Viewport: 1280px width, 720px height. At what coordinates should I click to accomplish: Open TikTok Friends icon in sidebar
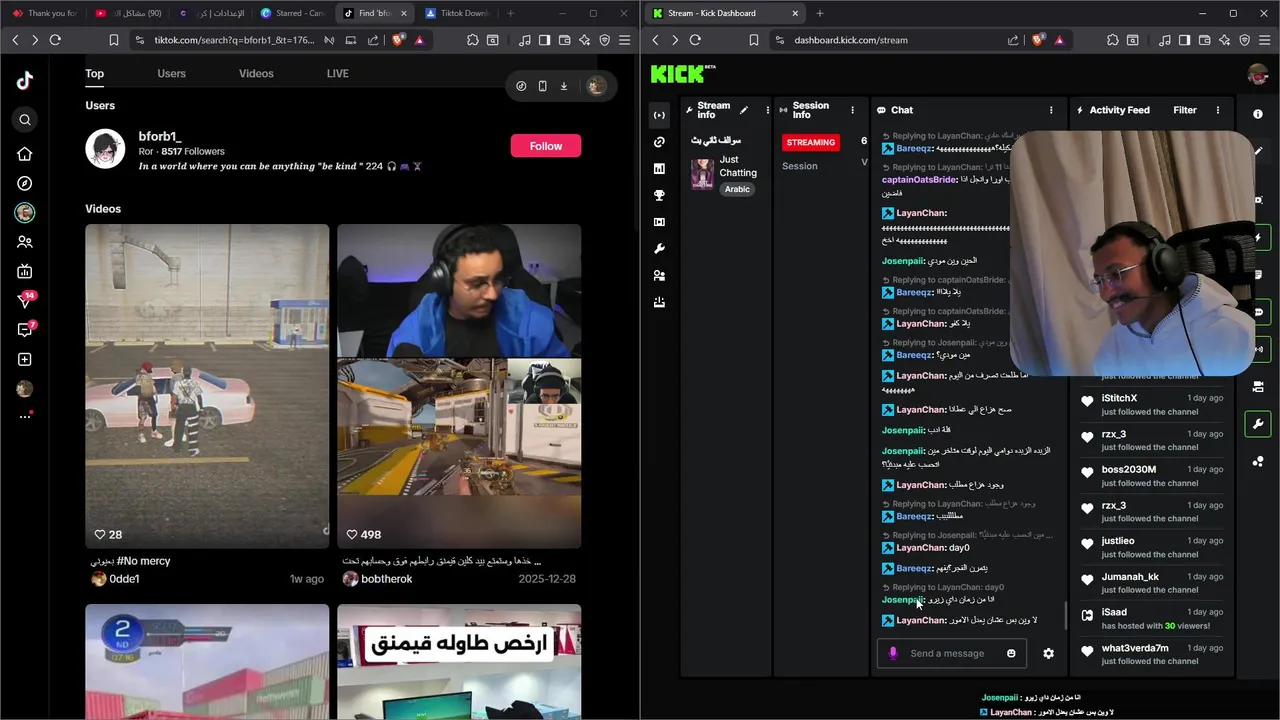[25, 242]
